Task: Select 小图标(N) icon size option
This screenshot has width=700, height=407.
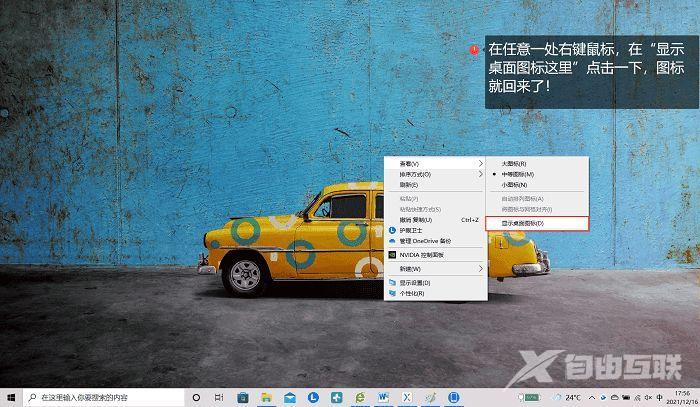Action: pos(537,184)
